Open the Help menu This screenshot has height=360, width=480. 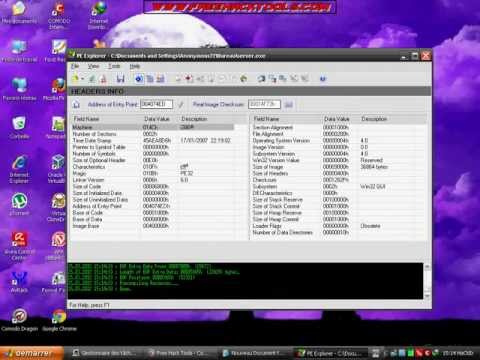[135, 66]
